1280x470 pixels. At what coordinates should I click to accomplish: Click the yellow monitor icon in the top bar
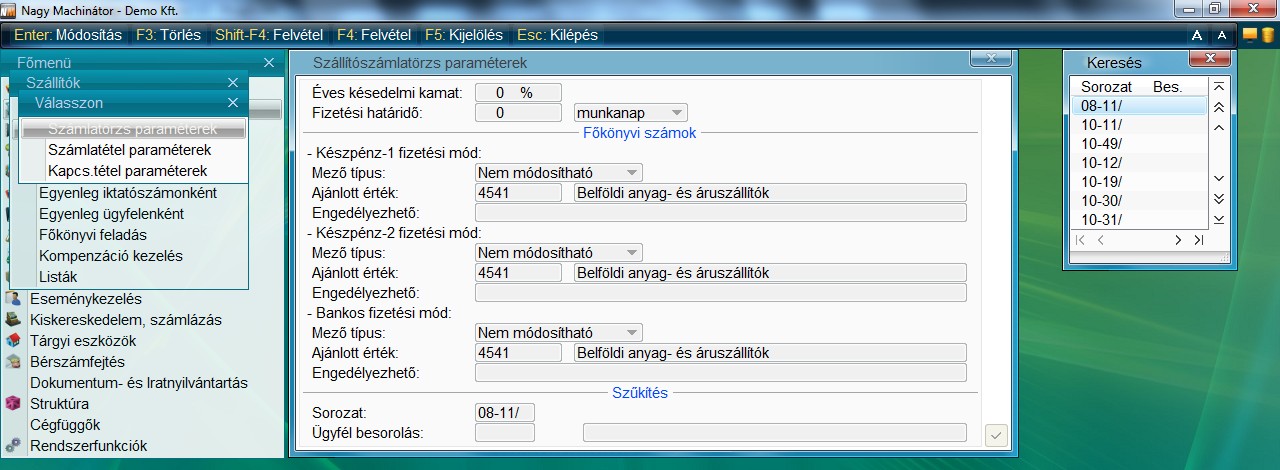1250,35
